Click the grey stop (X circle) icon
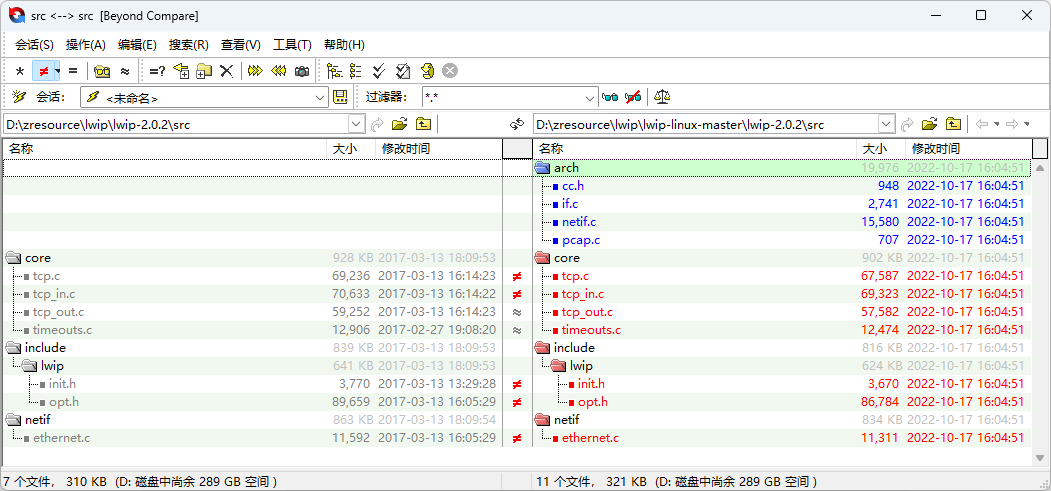The image size is (1051, 491). click(450, 71)
